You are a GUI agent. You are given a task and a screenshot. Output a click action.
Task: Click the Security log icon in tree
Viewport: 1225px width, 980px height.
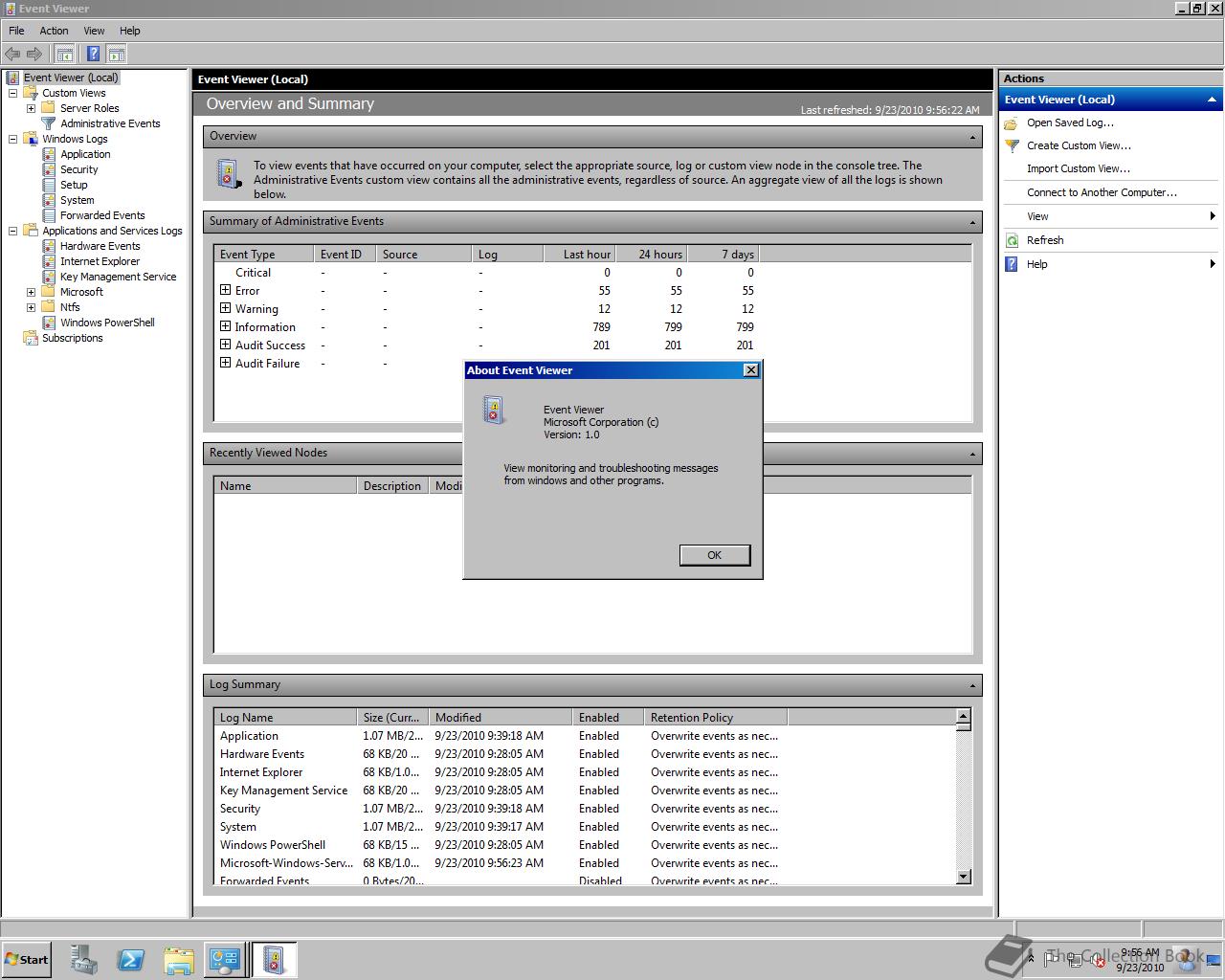pos(49,169)
